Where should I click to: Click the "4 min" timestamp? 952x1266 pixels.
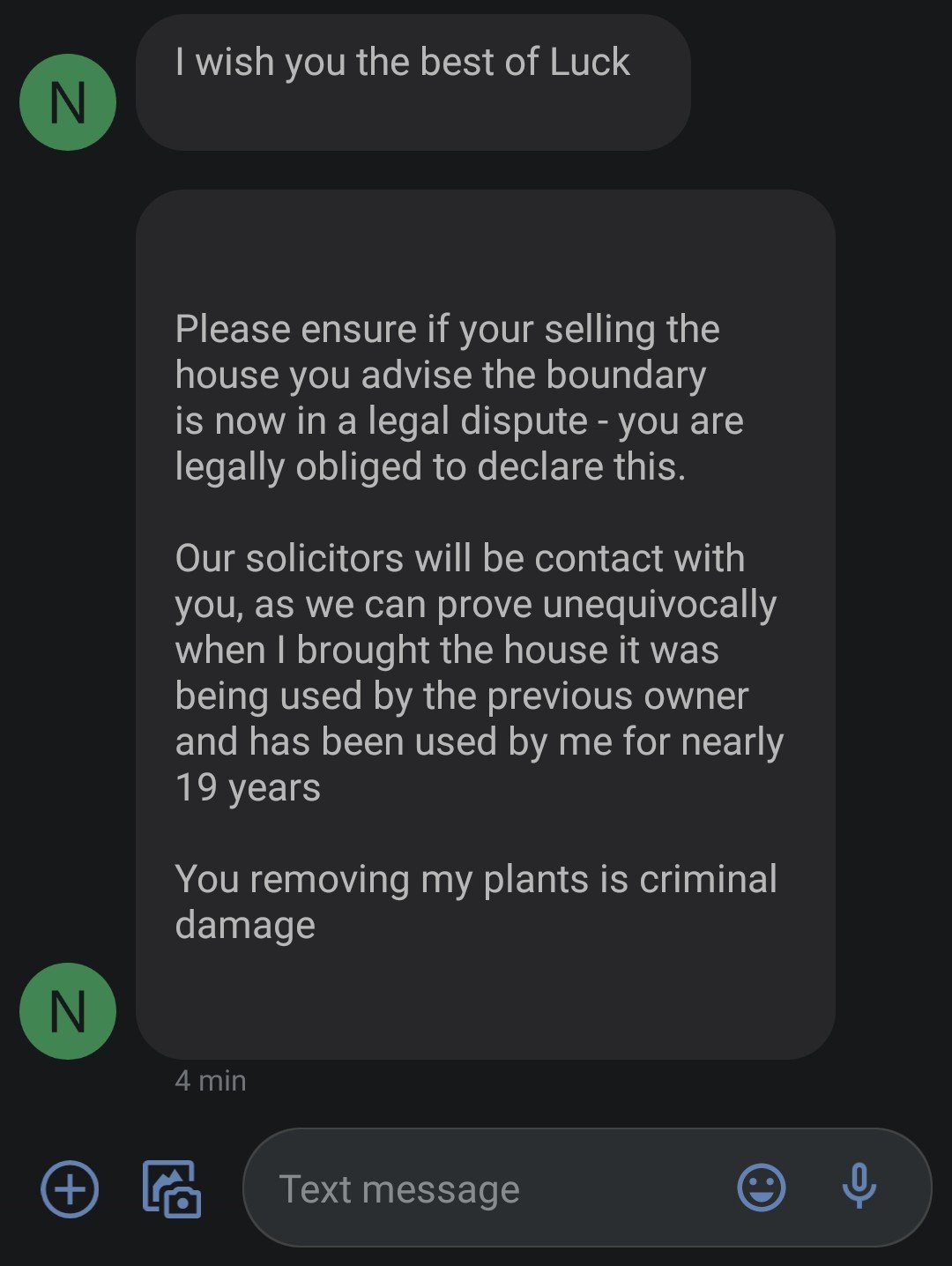pos(211,1080)
